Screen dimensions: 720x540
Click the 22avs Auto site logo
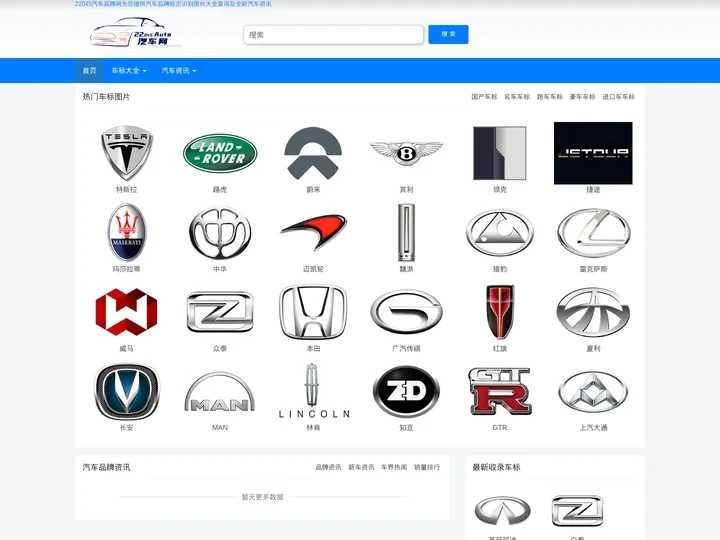(x=135, y=33)
